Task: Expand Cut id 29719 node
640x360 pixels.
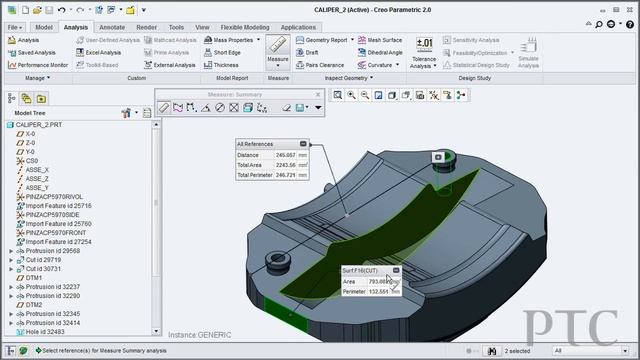Action: (x=11, y=260)
